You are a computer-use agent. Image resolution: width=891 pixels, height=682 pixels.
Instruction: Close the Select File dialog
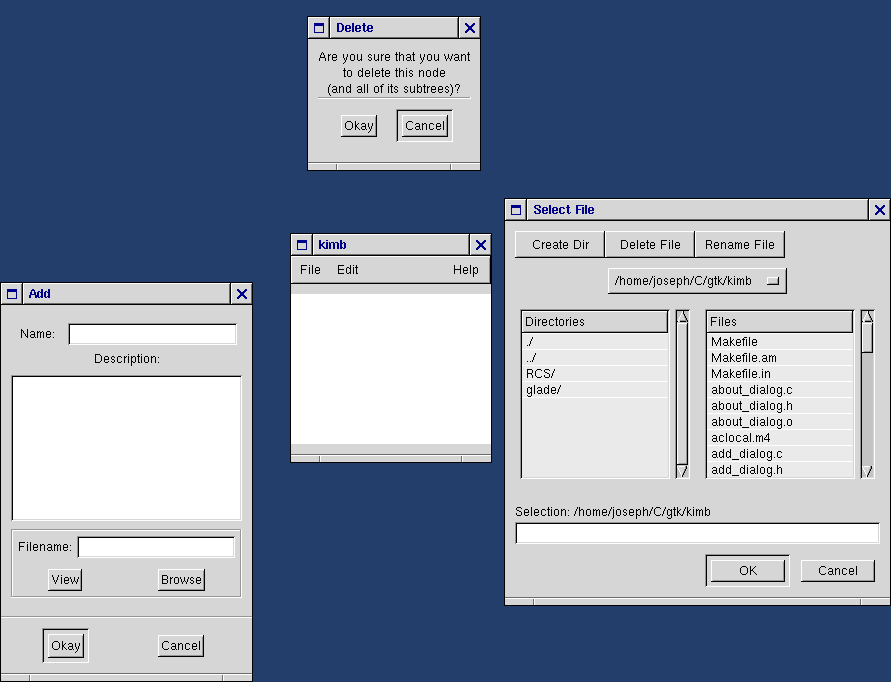879,210
